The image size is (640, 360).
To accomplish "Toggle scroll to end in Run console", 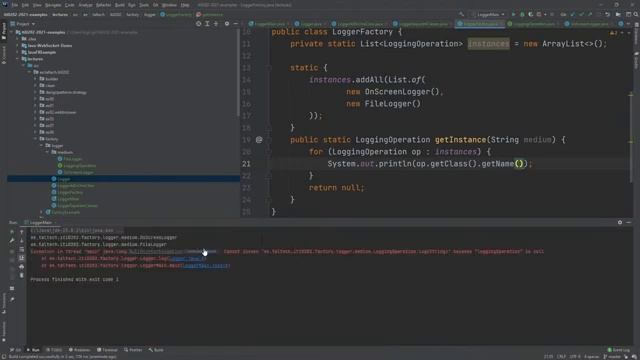I will tap(22, 258).
